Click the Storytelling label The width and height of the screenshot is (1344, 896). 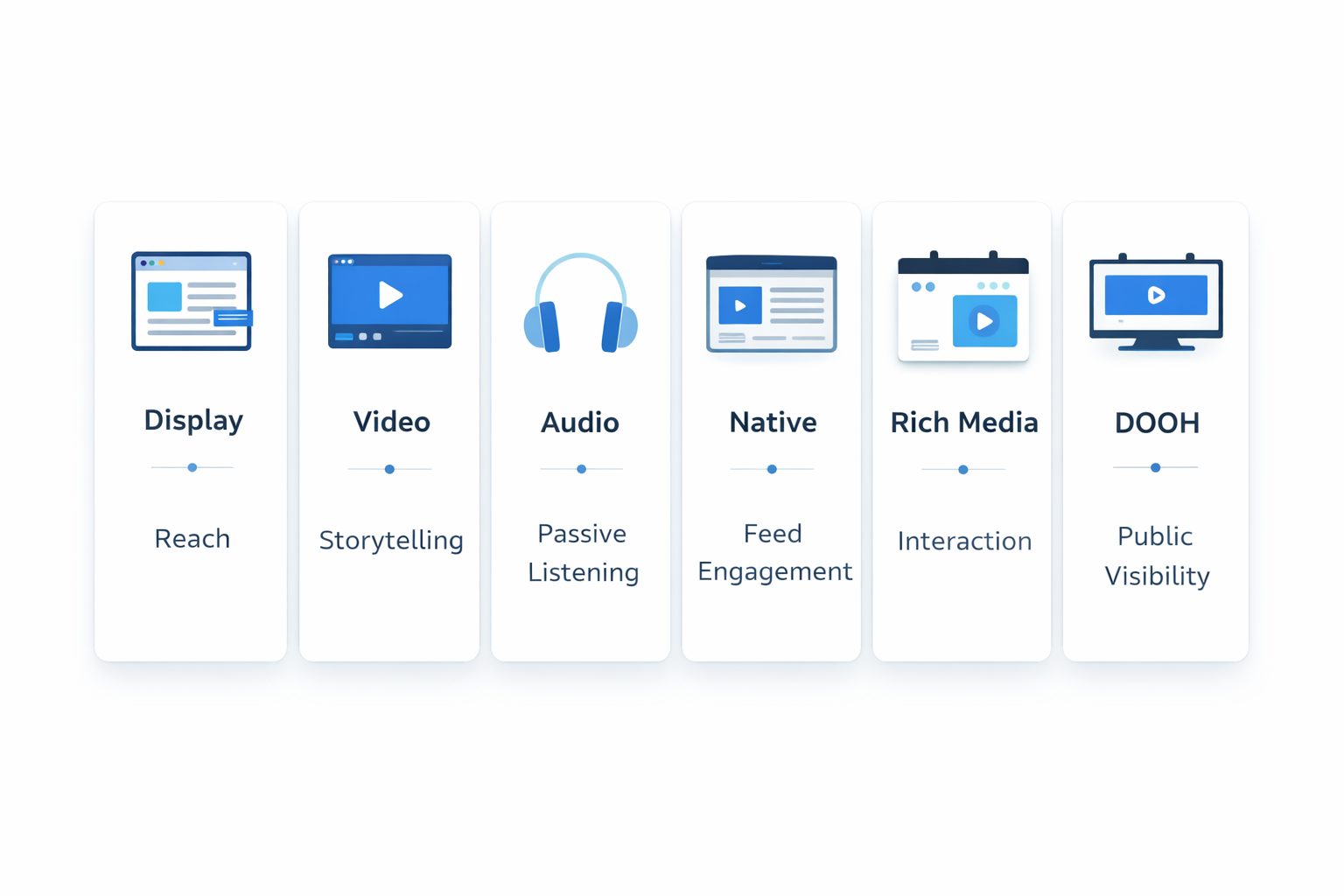[x=391, y=541]
